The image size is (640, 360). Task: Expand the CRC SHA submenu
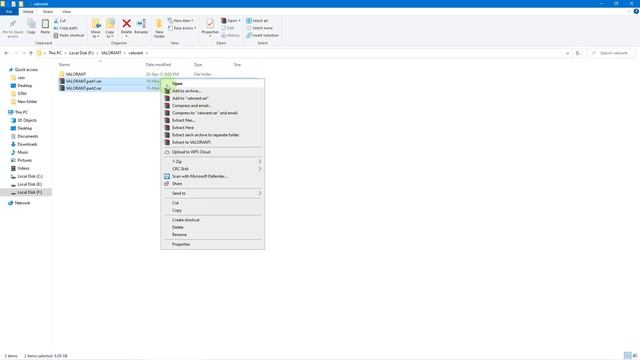[212, 169]
